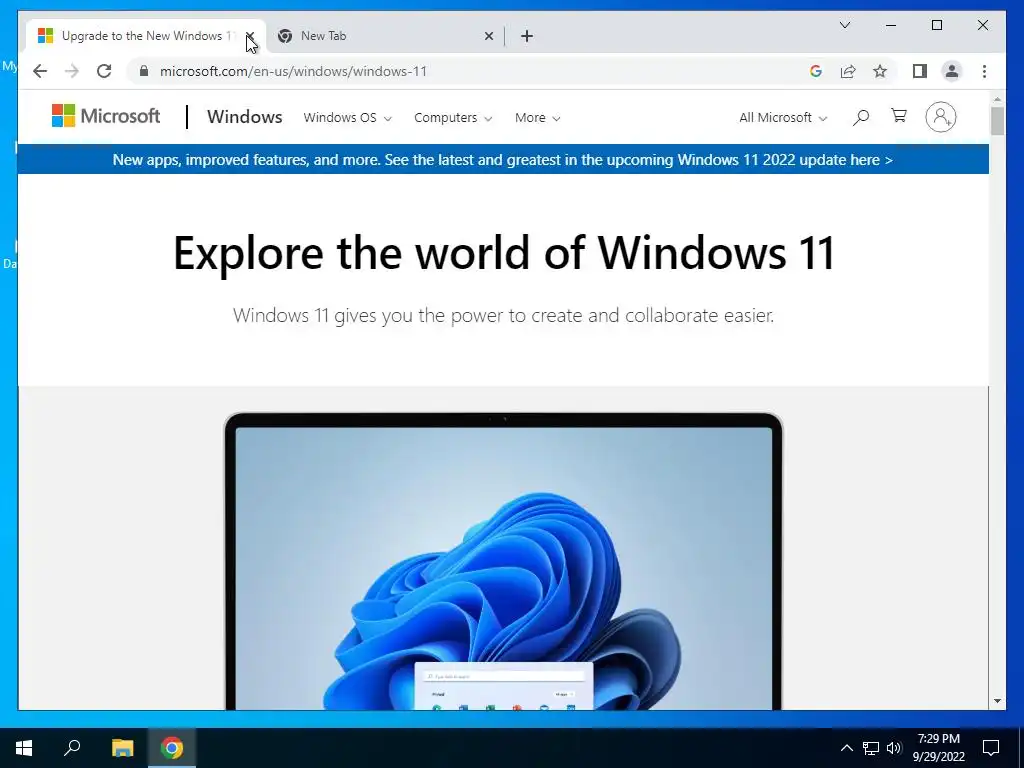Image resolution: width=1024 pixels, height=768 pixels.
Task: Open Chrome three-dot menu
Action: 984,71
